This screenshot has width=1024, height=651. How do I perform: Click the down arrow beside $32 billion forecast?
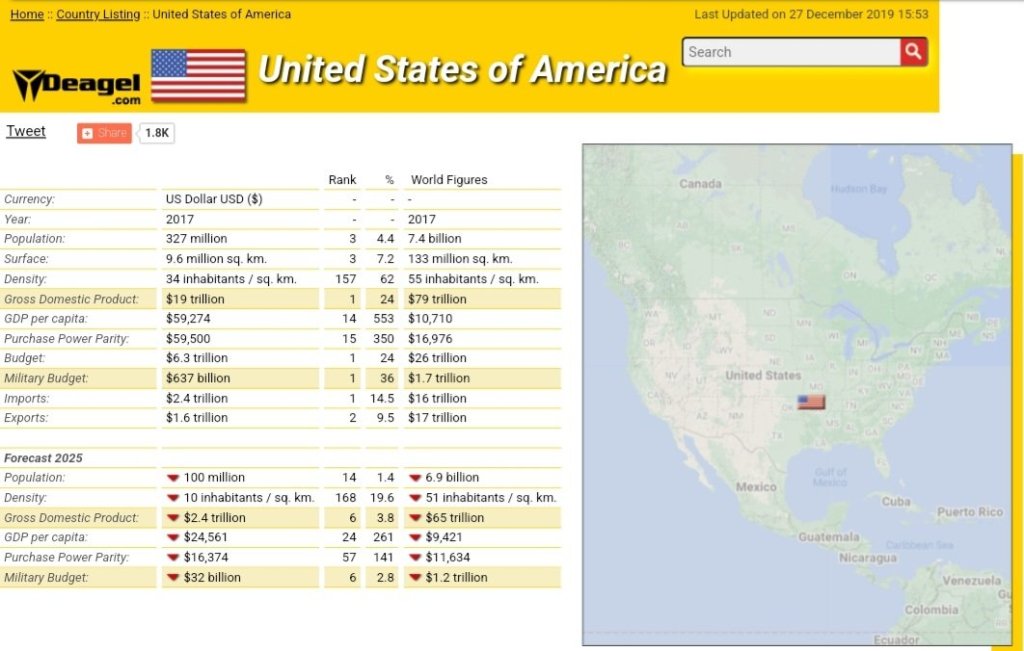click(x=173, y=577)
